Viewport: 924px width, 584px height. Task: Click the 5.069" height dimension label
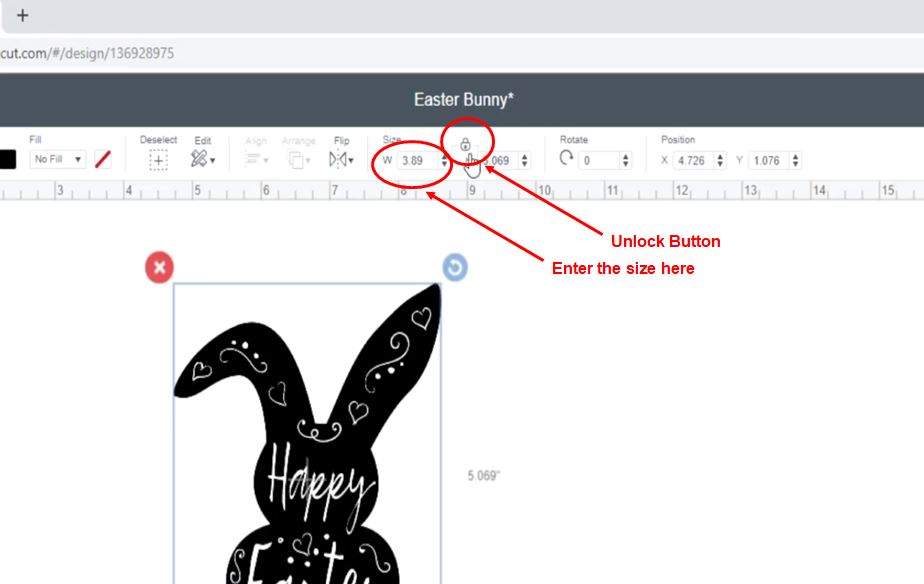click(484, 476)
